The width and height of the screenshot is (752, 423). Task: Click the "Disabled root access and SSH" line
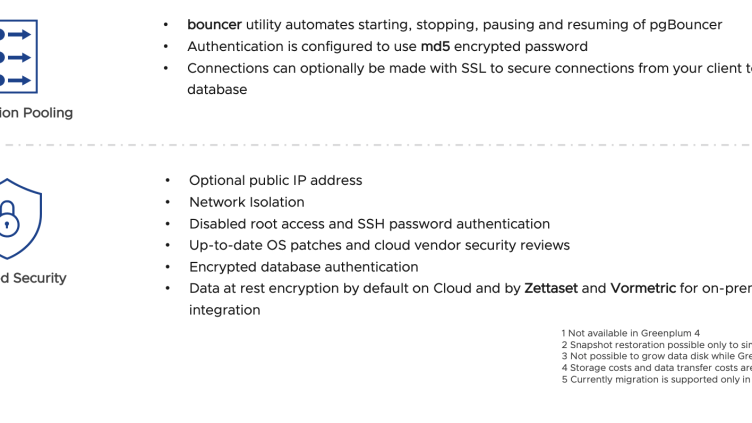point(369,224)
